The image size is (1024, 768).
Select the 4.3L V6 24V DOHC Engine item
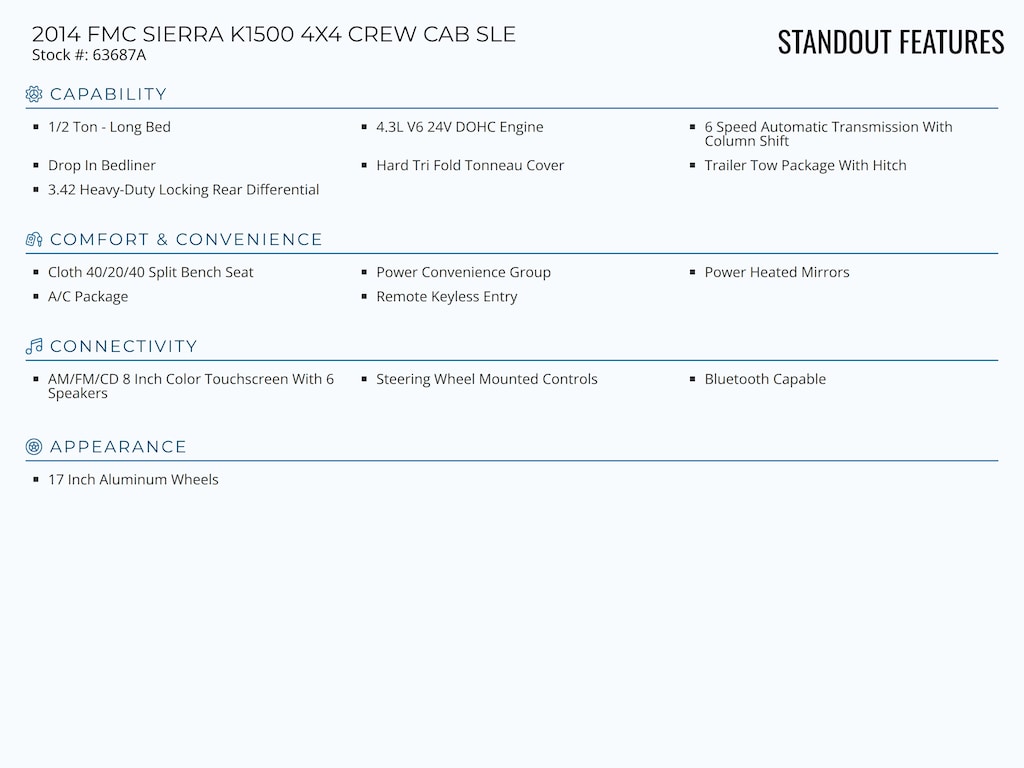tap(459, 127)
